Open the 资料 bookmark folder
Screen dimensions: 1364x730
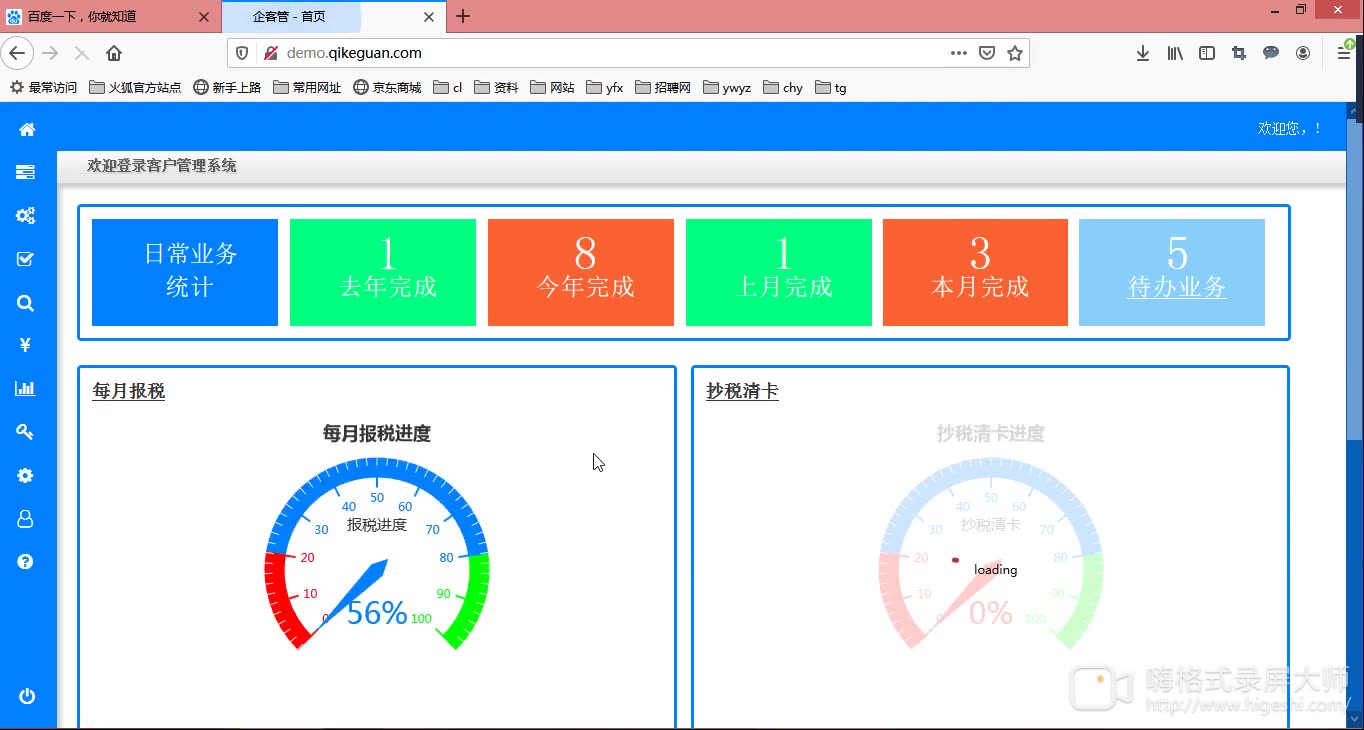click(x=496, y=87)
